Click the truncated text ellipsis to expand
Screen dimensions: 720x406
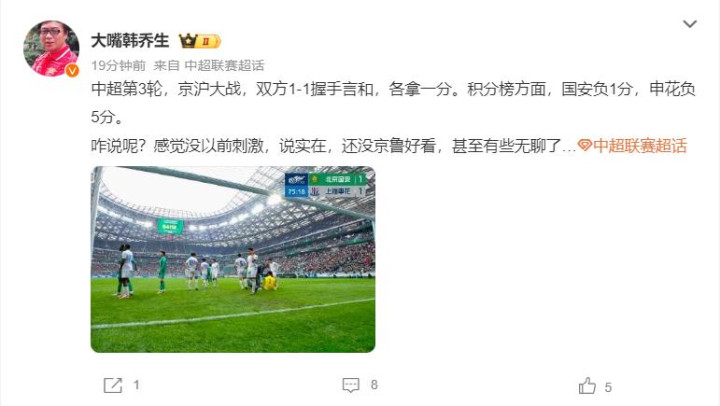pos(569,147)
